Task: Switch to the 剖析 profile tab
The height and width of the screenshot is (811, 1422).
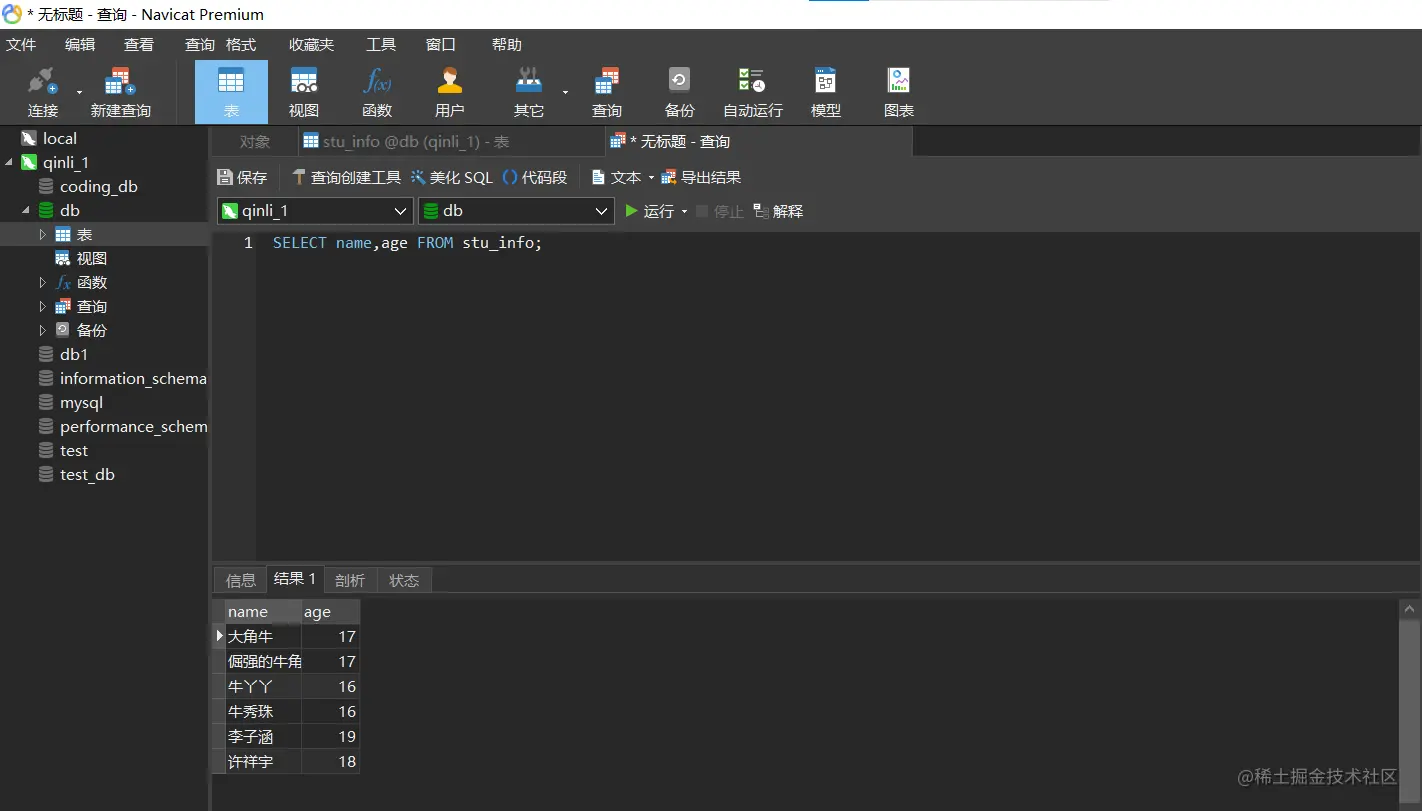Action: (x=350, y=580)
